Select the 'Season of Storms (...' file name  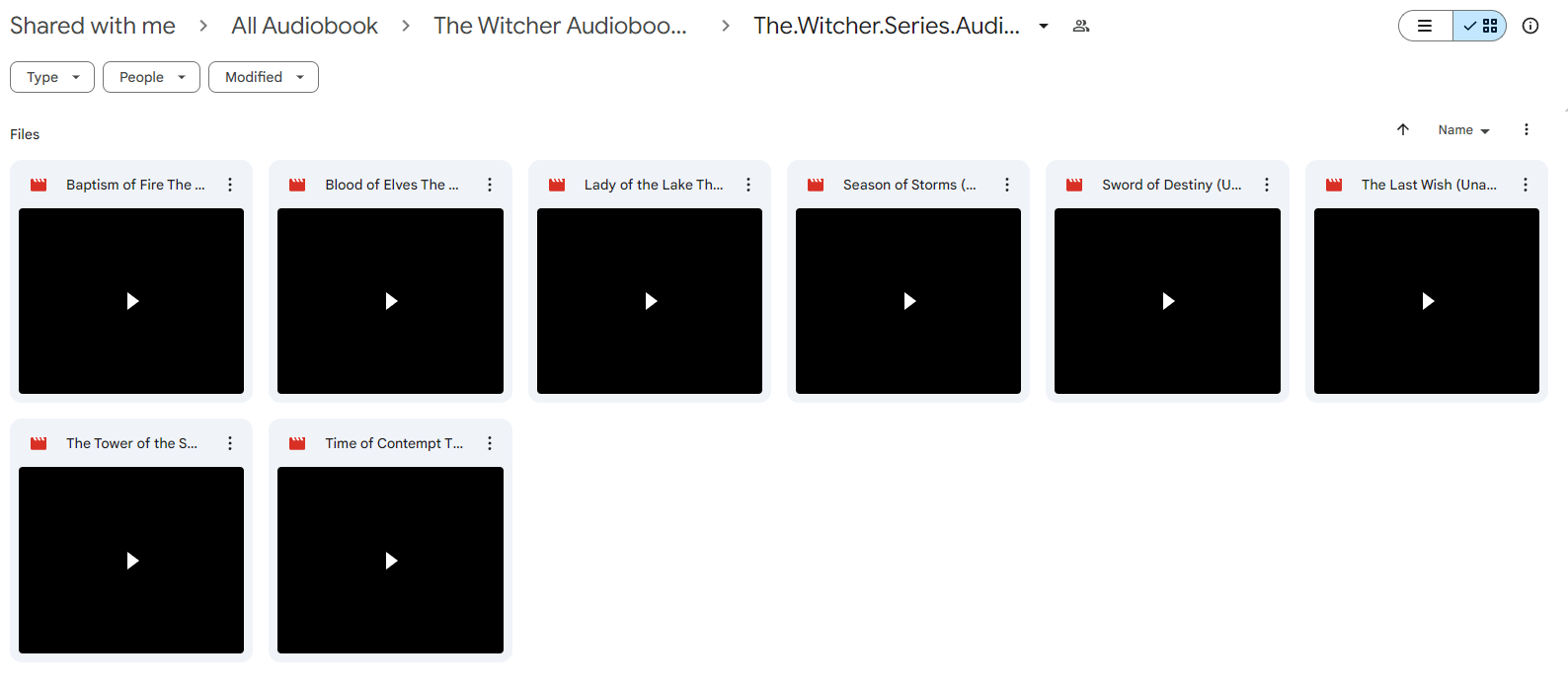tap(909, 185)
